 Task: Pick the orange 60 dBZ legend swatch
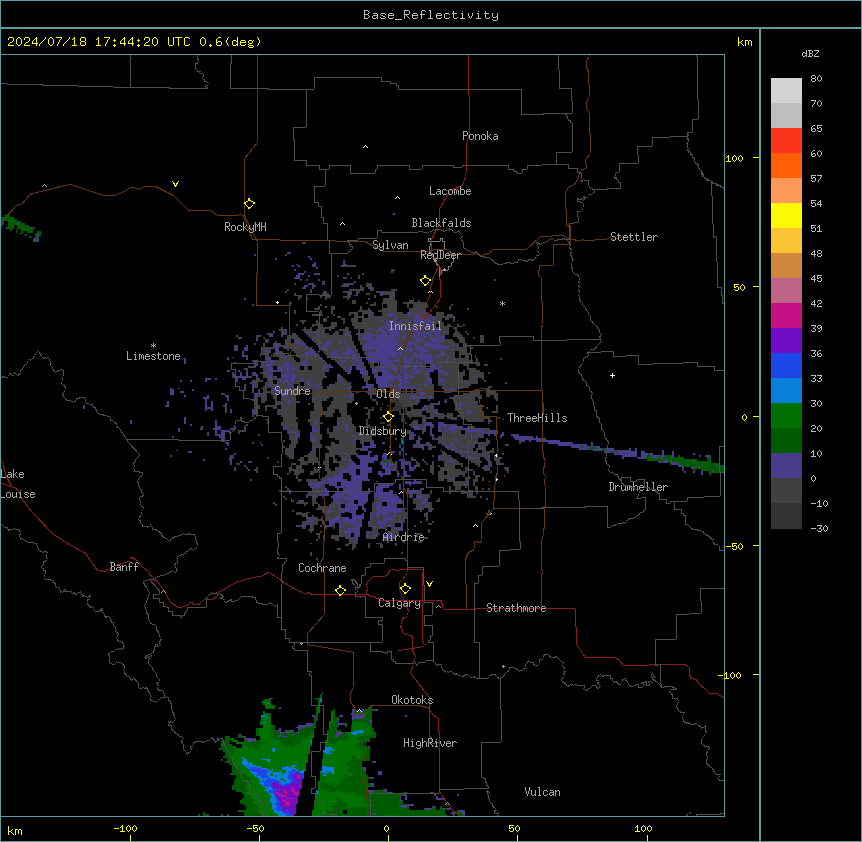786,165
